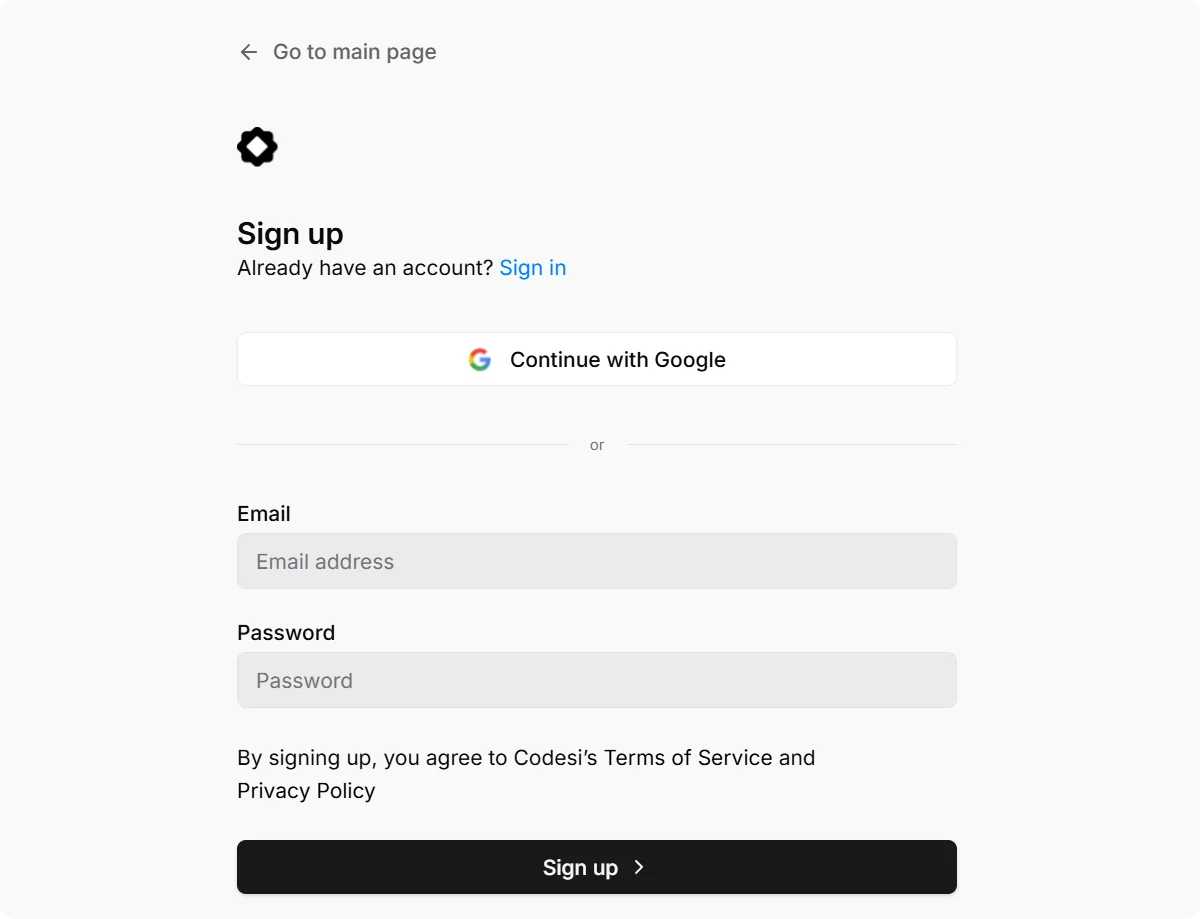
Task: Click the Password input field
Action: click(x=596, y=680)
